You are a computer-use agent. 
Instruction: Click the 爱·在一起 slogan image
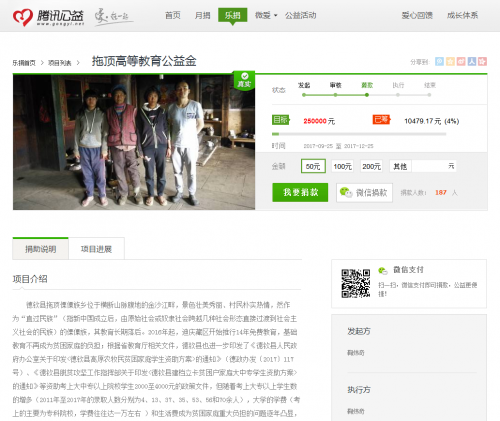pyautogui.click(x=113, y=17)
